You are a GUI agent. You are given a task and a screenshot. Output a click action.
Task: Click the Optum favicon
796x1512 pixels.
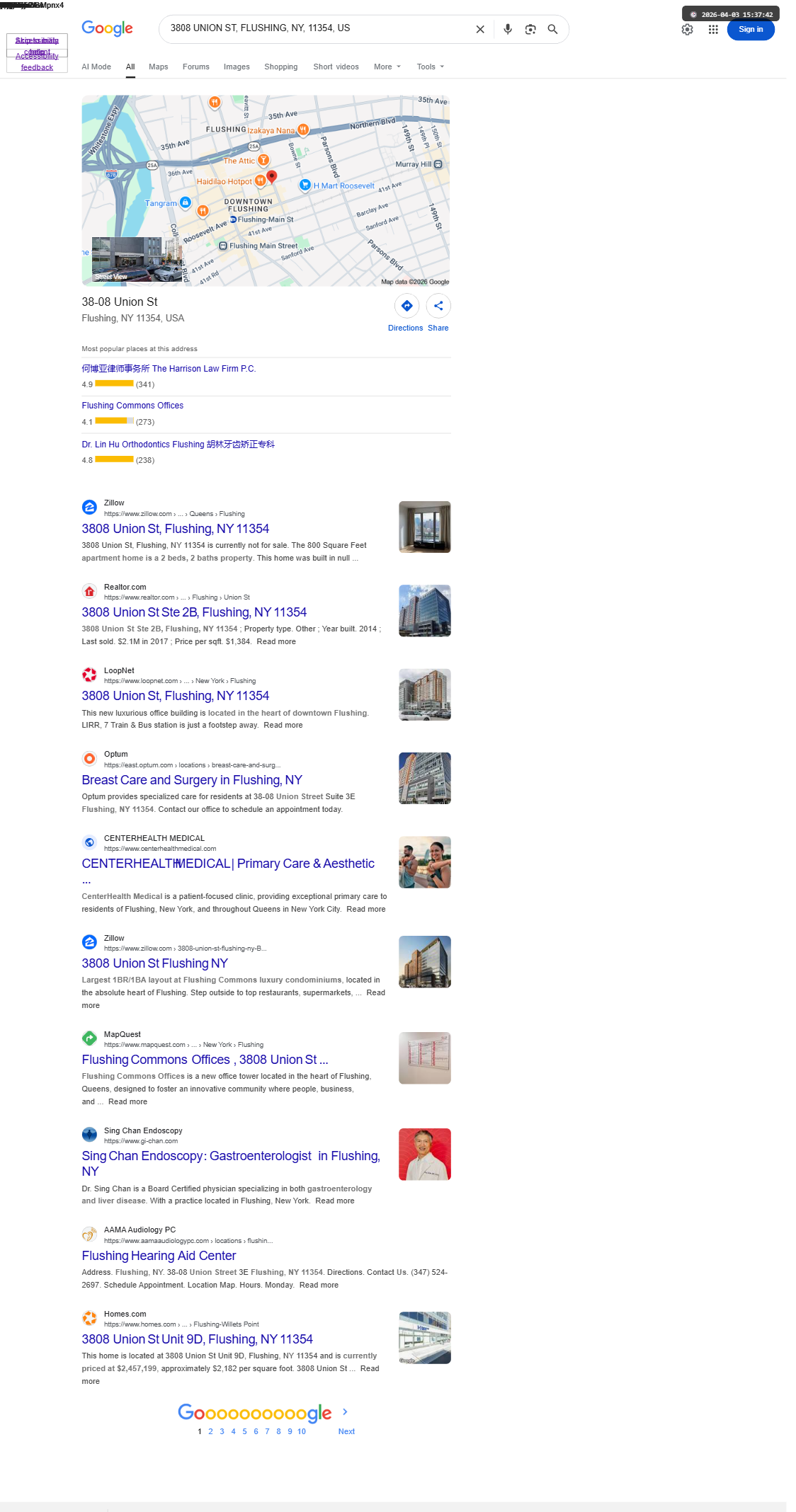click(x=89, y=759)
